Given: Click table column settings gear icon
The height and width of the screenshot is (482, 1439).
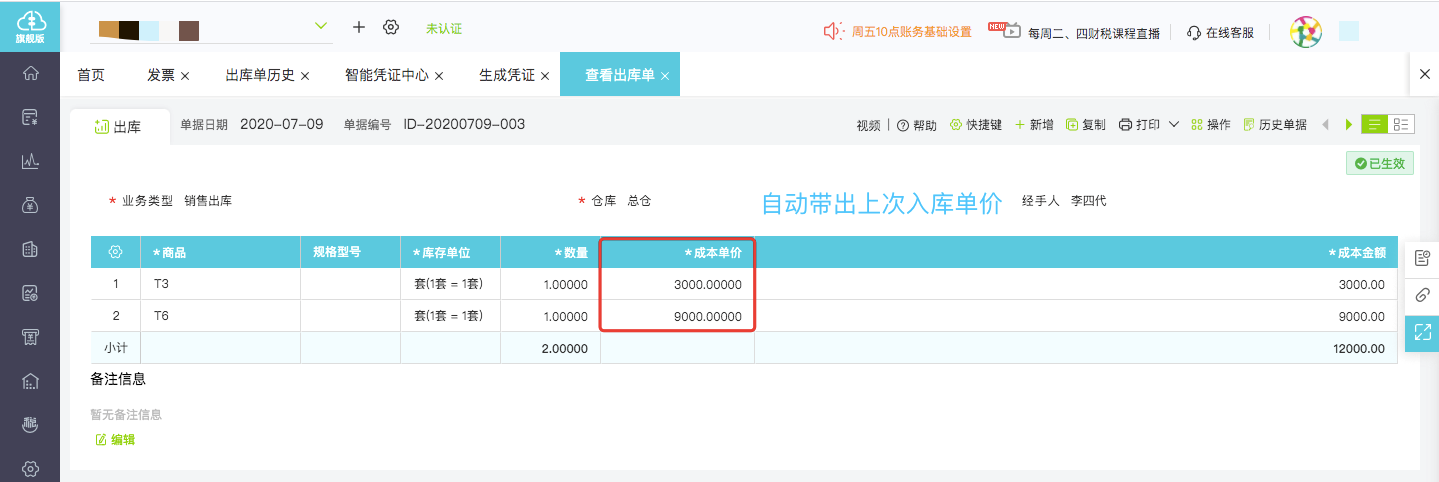Looking at the screenshot, I should click(115, 252).
